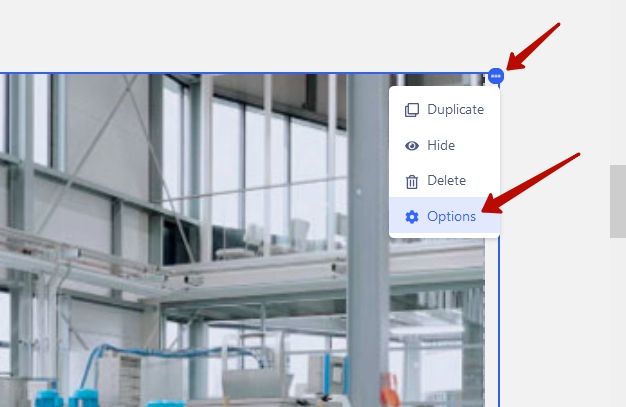Viewport: 626px width, 407px height.
Task: Click the Delete text label
Action: pos(446,181)
